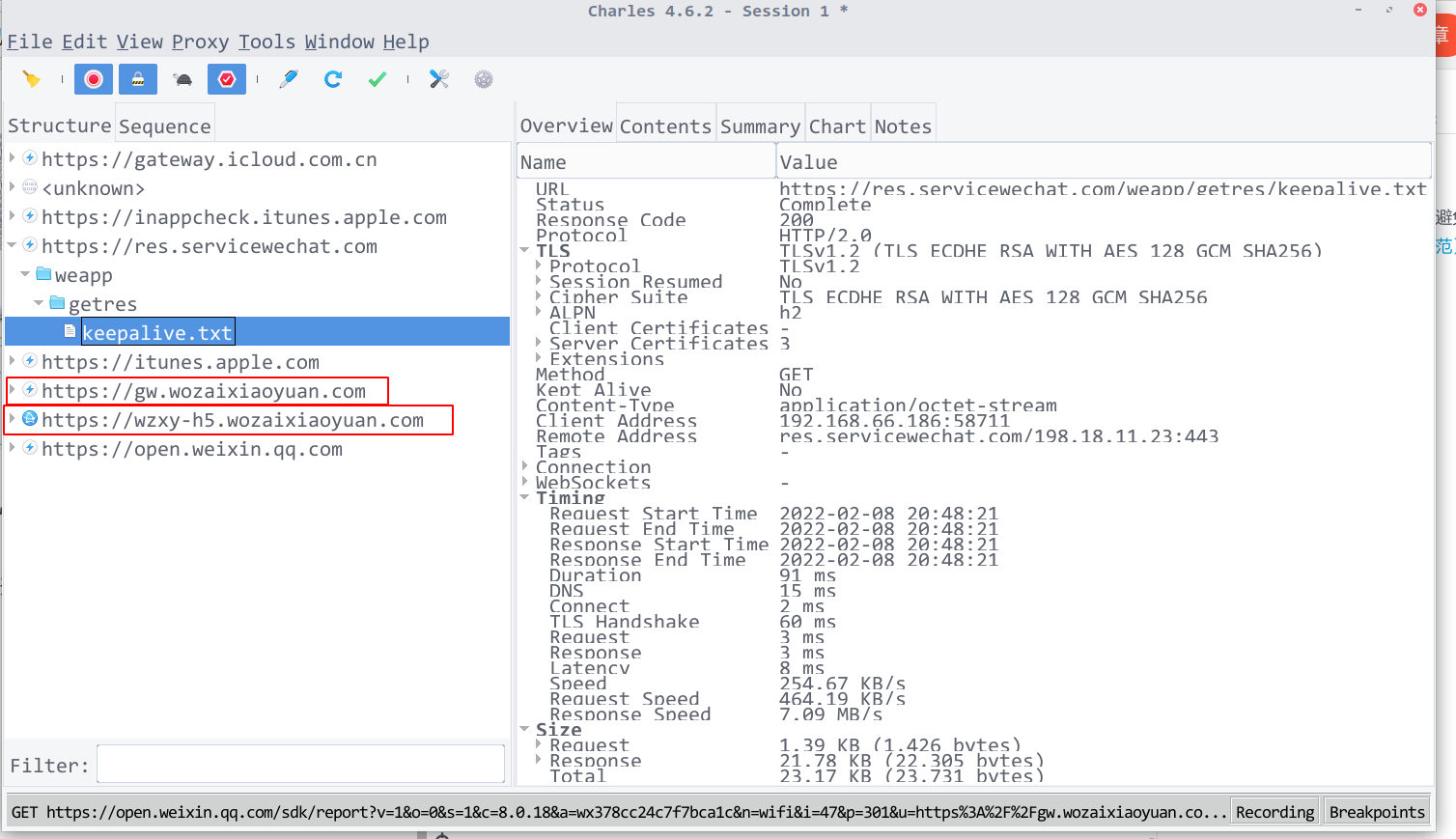Screen dimensions: 1456x839
Task: Expand Server Certificates row
Action: [539, 343]
